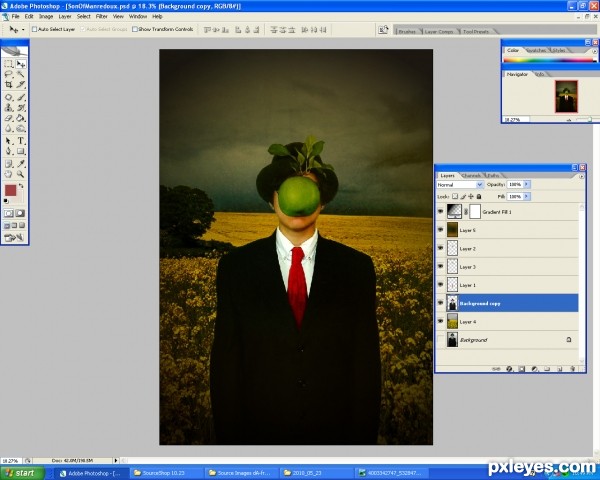Image resolution: width=600 pixels, height=480 pixels.
Task: Select the Eraser tool
Action: coord(9,118)
